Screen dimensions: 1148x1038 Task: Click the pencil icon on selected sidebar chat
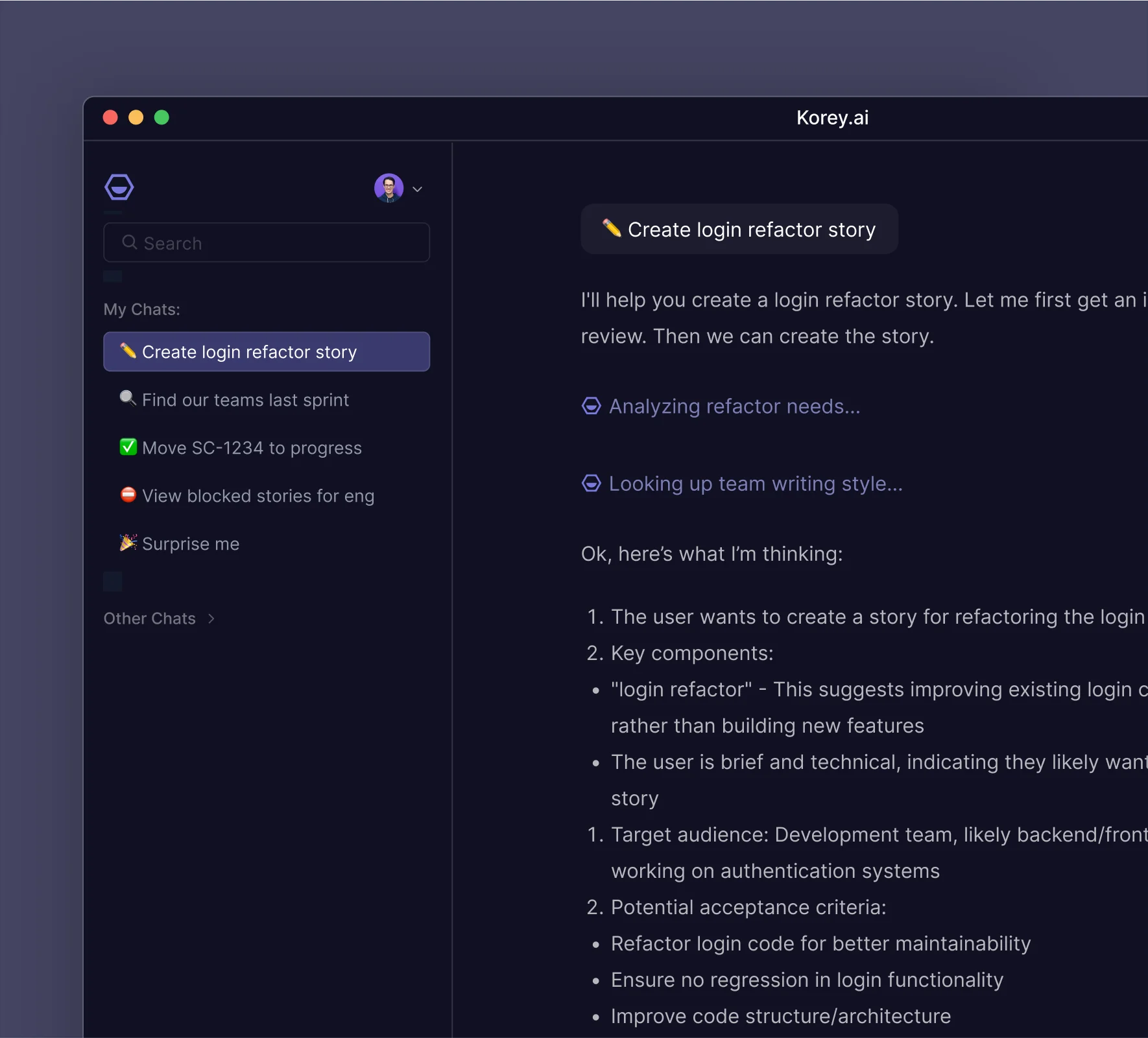coord(128,351)
